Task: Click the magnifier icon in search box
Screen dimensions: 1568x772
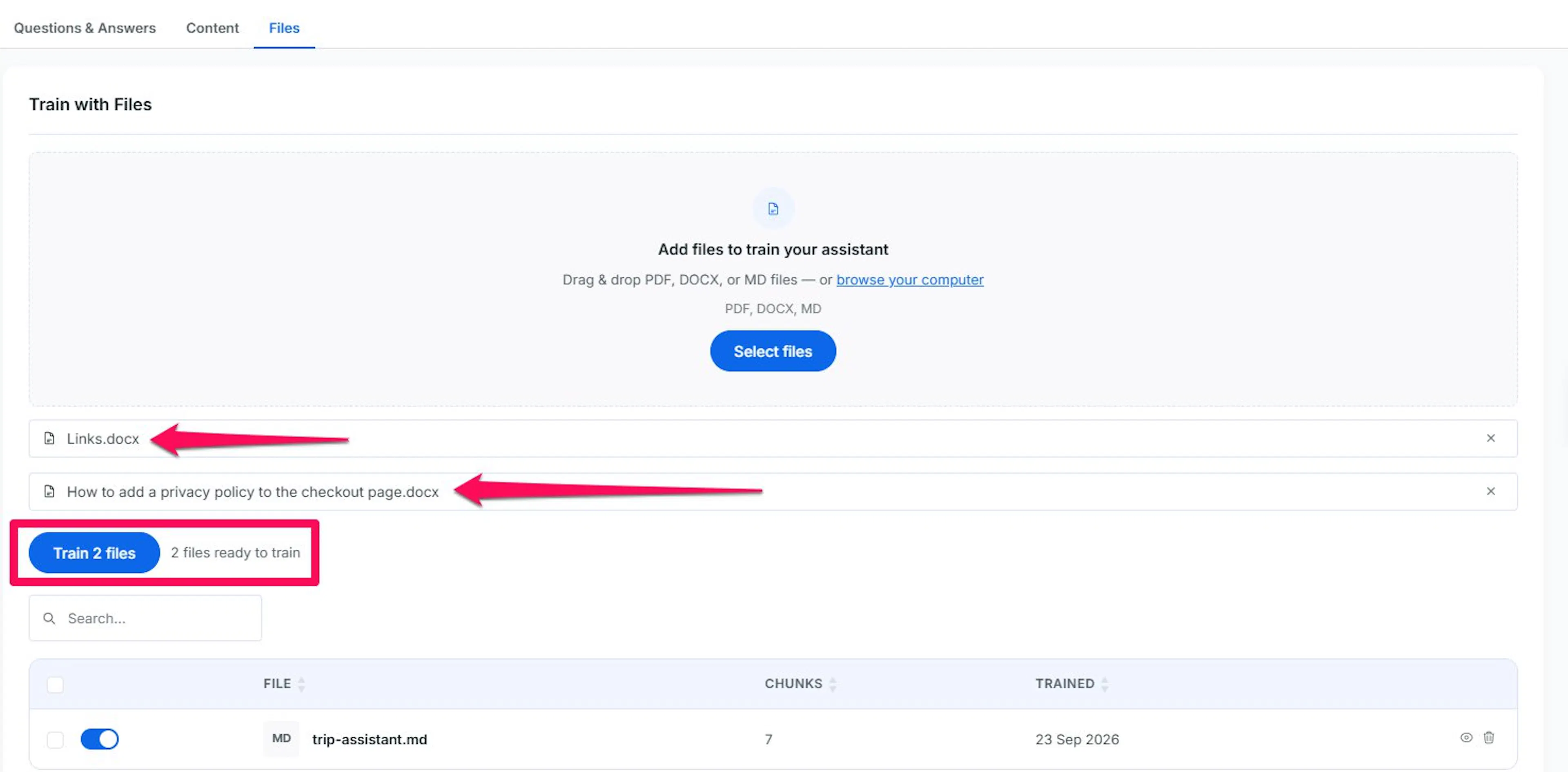Action: coord(49,618)
